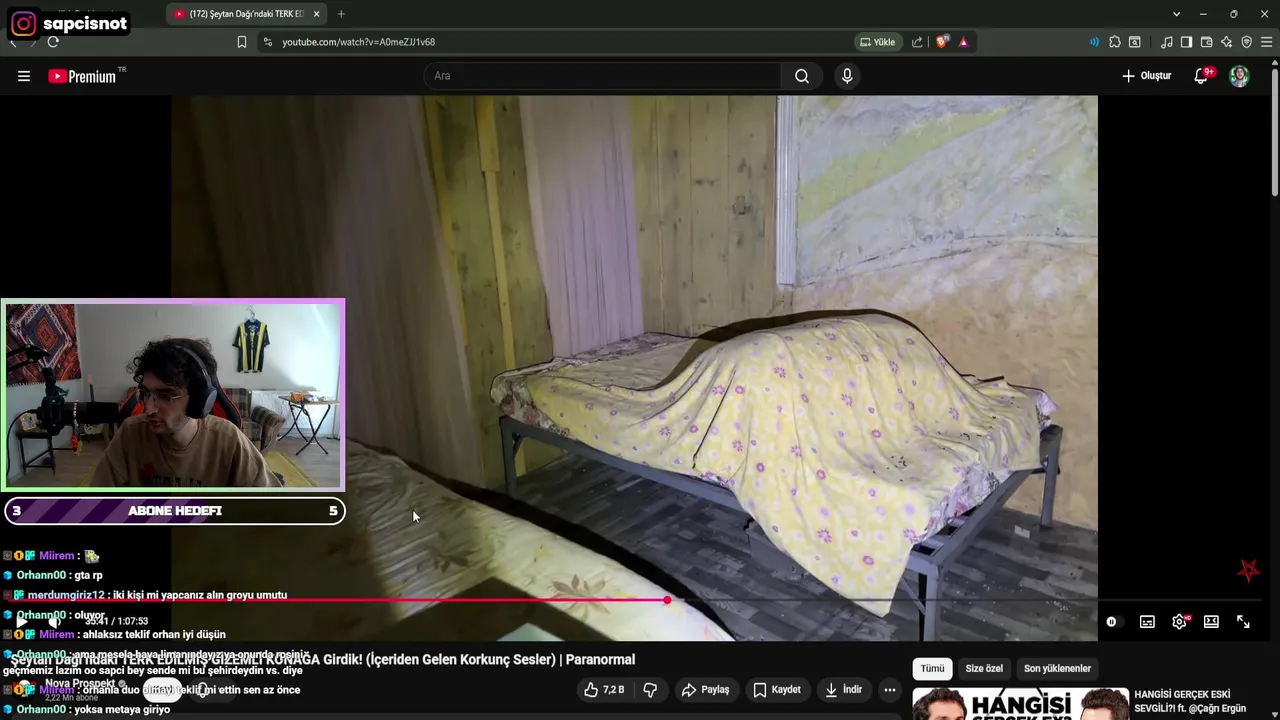Select the 'Size özel' filter chip

(984, 668)
